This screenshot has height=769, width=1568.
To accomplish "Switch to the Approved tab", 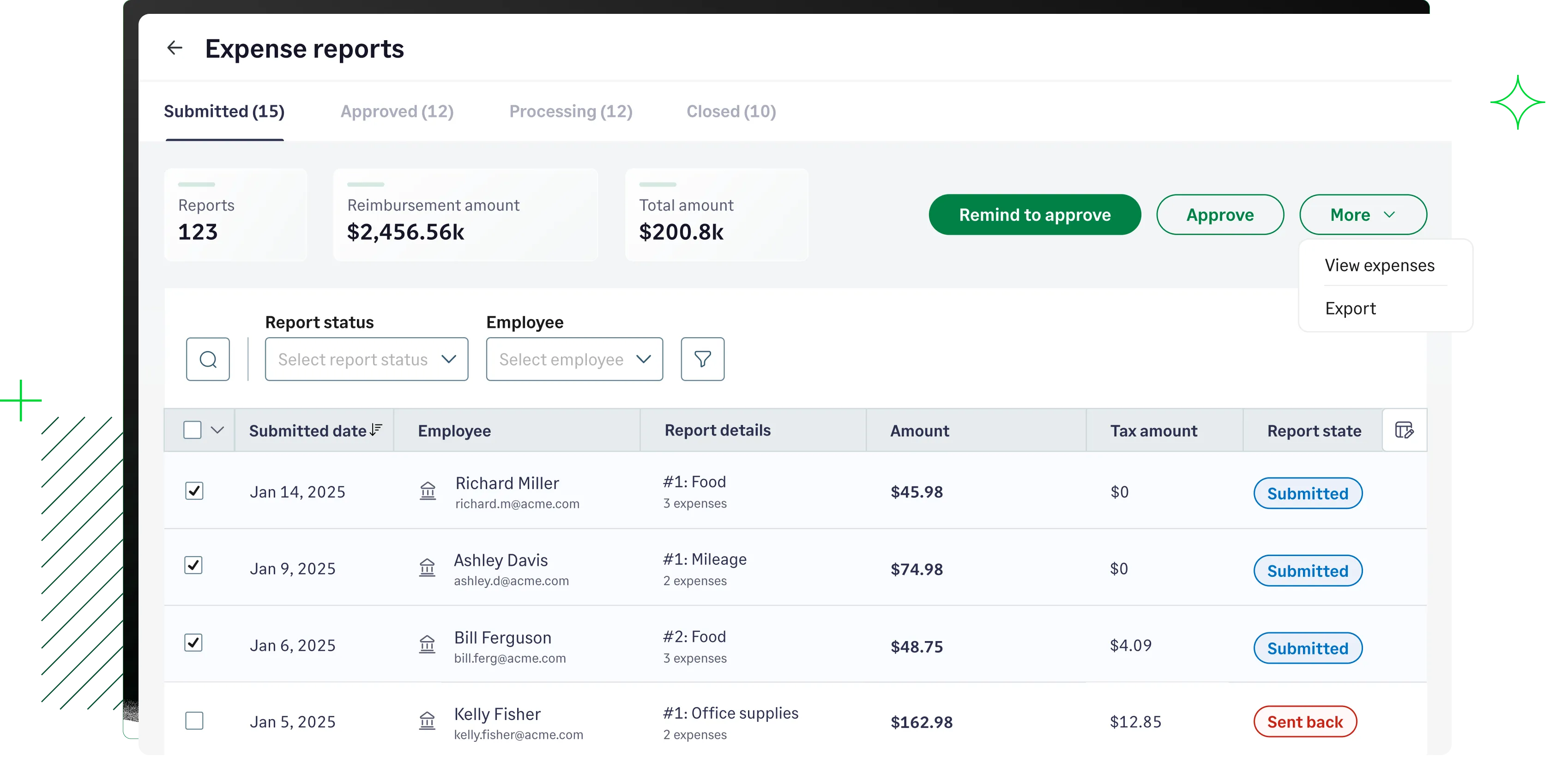I will pos(397,111).
